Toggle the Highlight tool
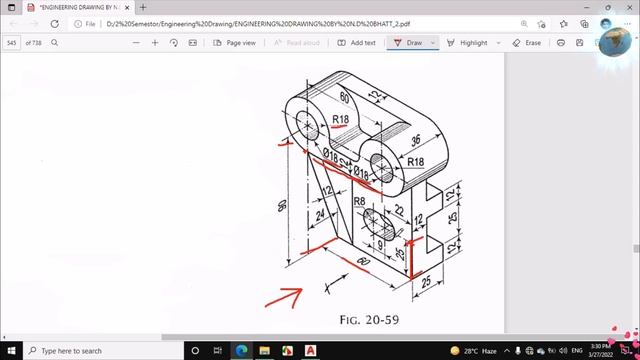The image size is (640, 360). point(467,42)
